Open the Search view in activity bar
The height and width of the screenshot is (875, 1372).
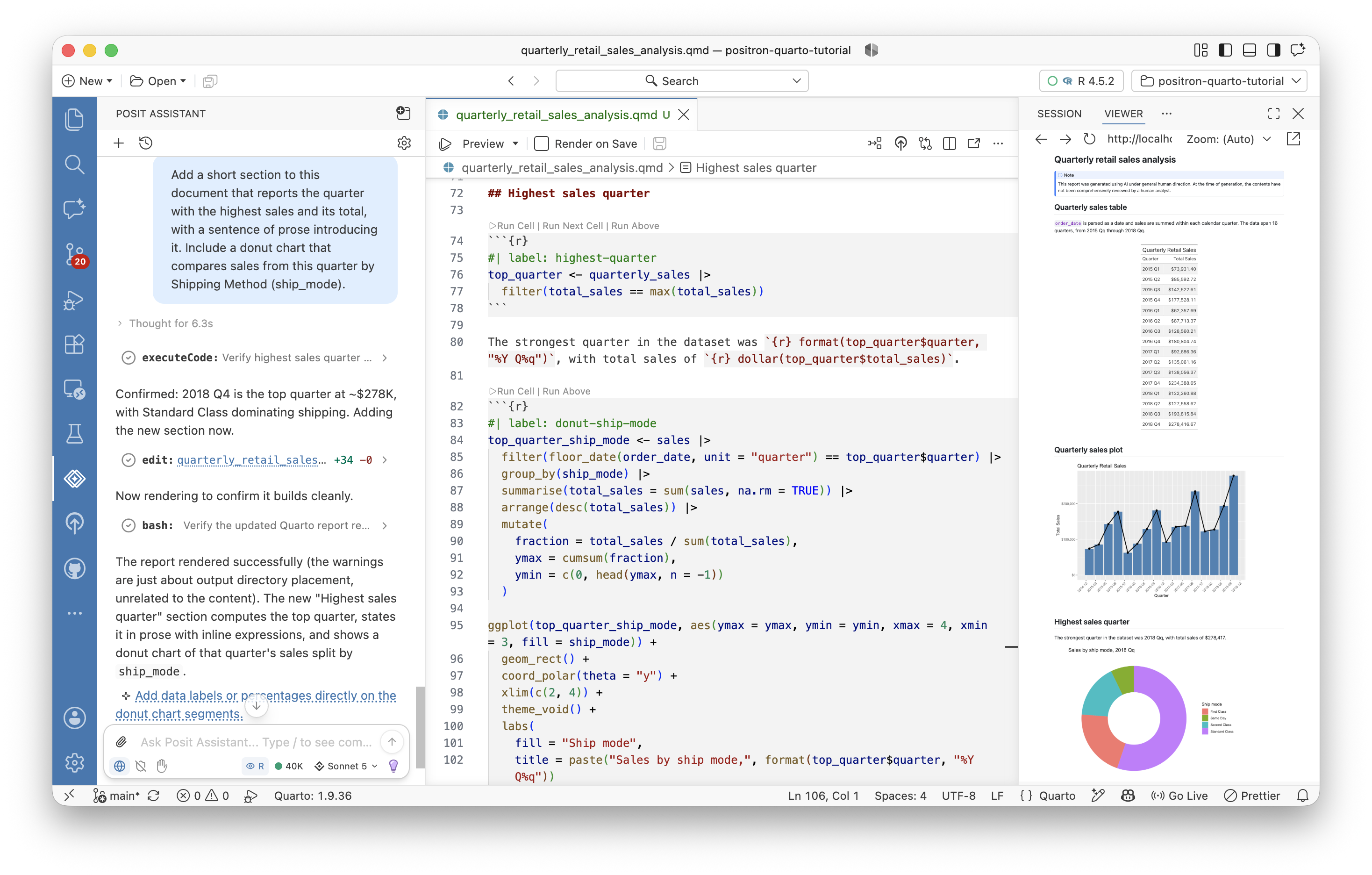click(x=75, y=164)
